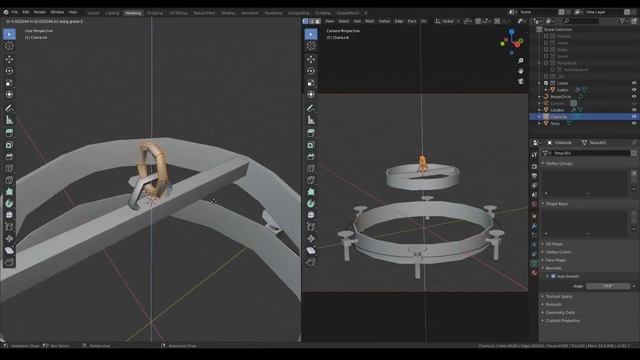This screenshot has width=640, height=360.
Task: Select the Box Select tool in Camera Perspective viewport
Action: pyautogui.click(x=311, y=34)
